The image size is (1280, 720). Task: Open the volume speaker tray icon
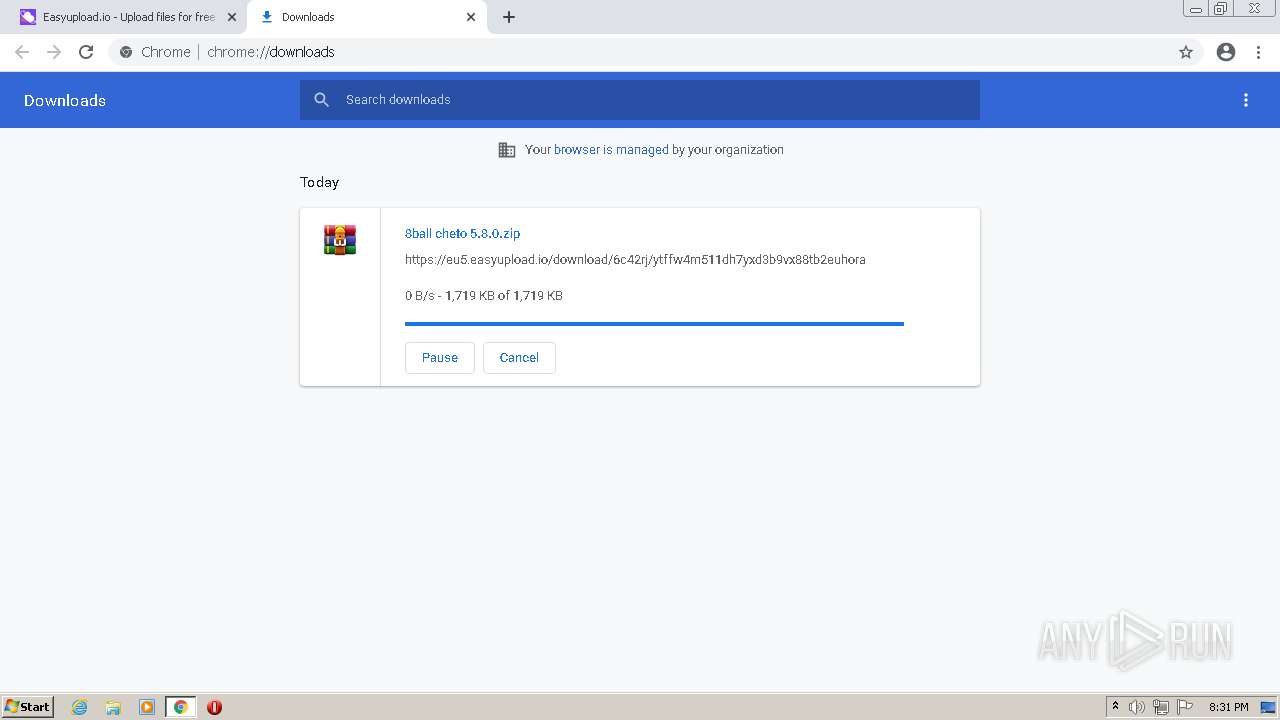pos(1136,707)
